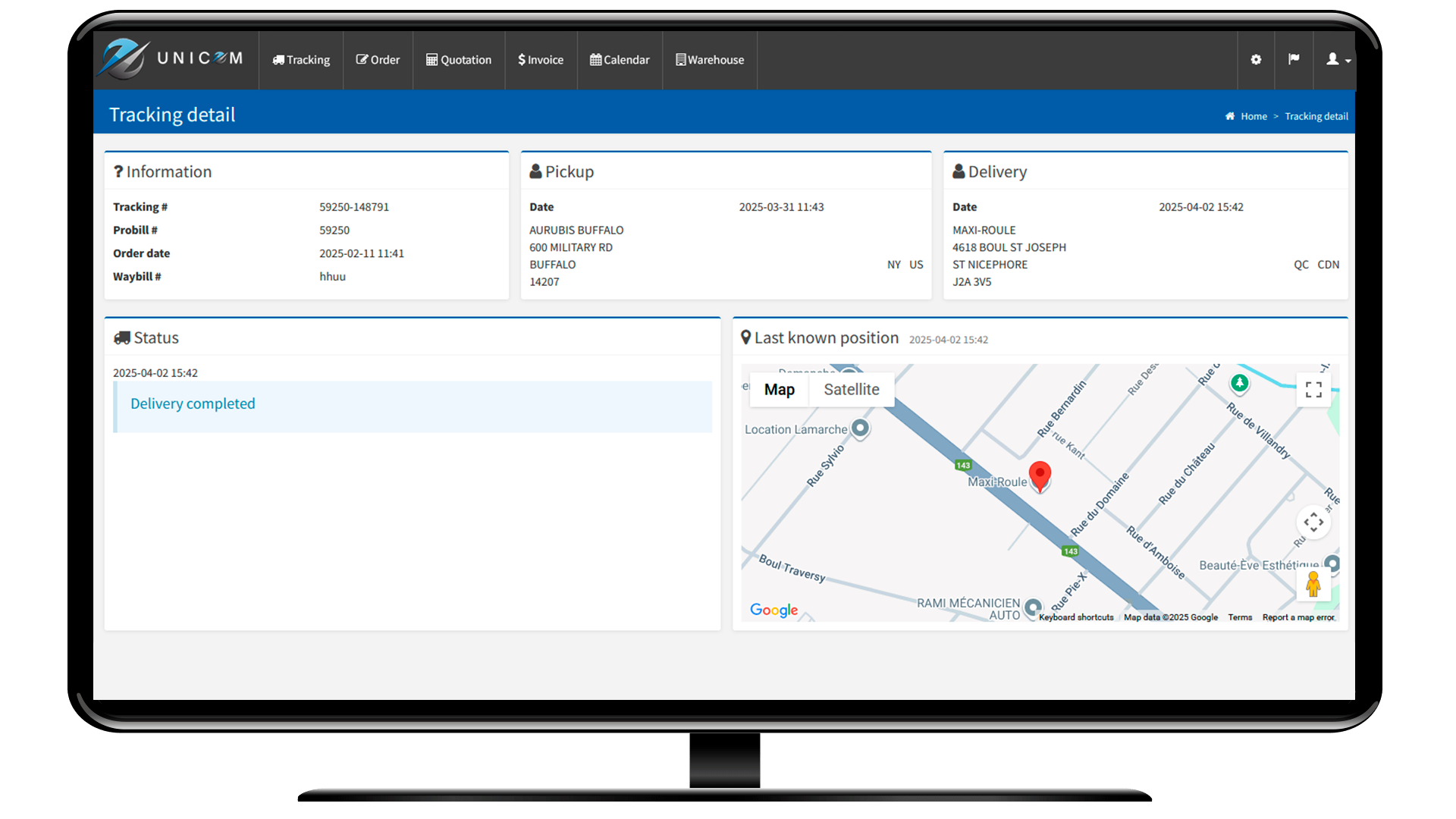Select the Map view type

(779, 390)
